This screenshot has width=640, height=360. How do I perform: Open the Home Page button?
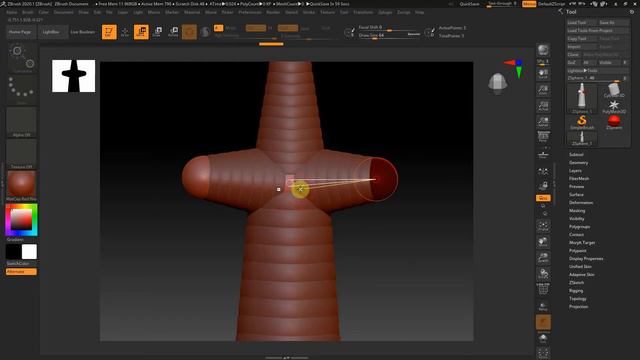tap(20, 32)
